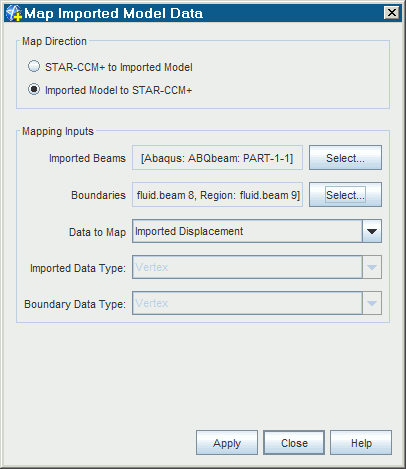This screenshot has width=406, height=469.
Task: Click the Data to Map label
Action: pyautogui.click(x=97, y=232)
